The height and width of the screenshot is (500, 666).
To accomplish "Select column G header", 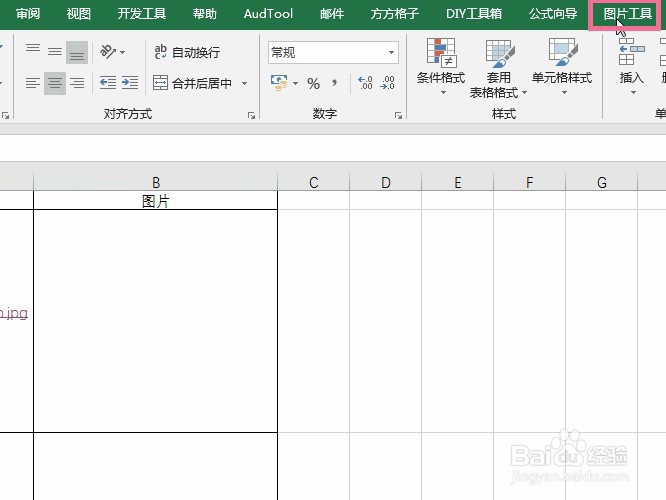I will 601,182.
